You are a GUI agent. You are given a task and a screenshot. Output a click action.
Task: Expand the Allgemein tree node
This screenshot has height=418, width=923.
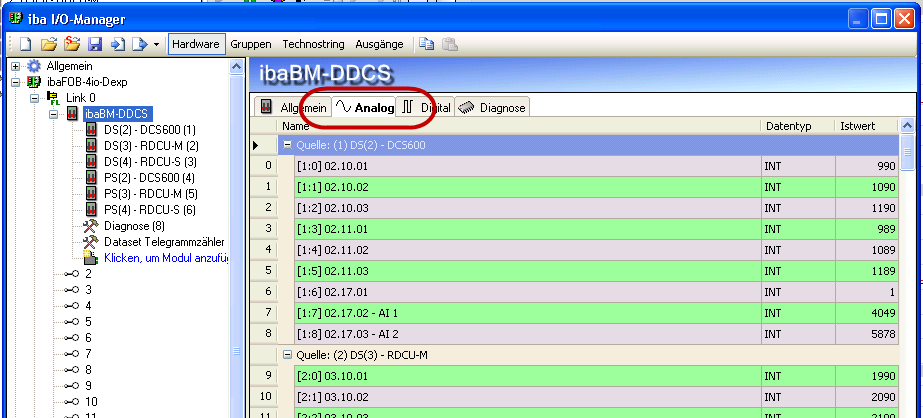pos(16,66)
